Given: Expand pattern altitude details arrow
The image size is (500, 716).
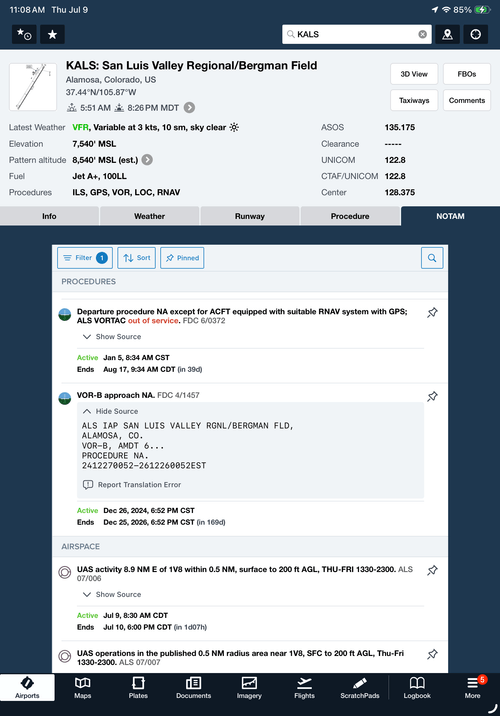Looking at the screenshot, I should tap(147, 160).
